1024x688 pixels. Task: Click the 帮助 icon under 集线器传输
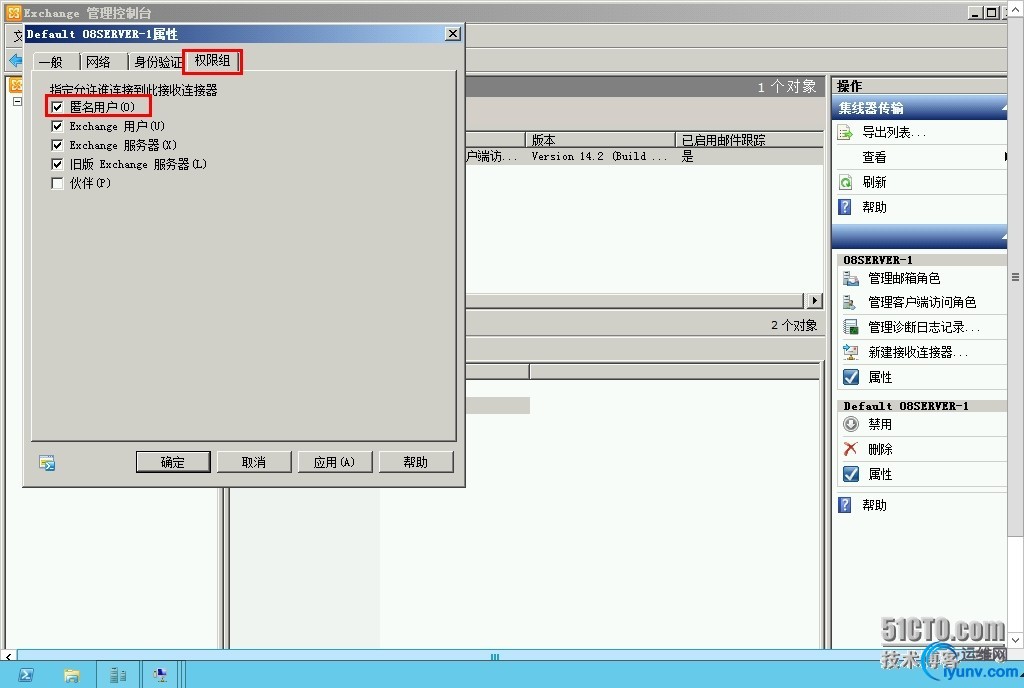pyautogui.click(x=845, y=207)
